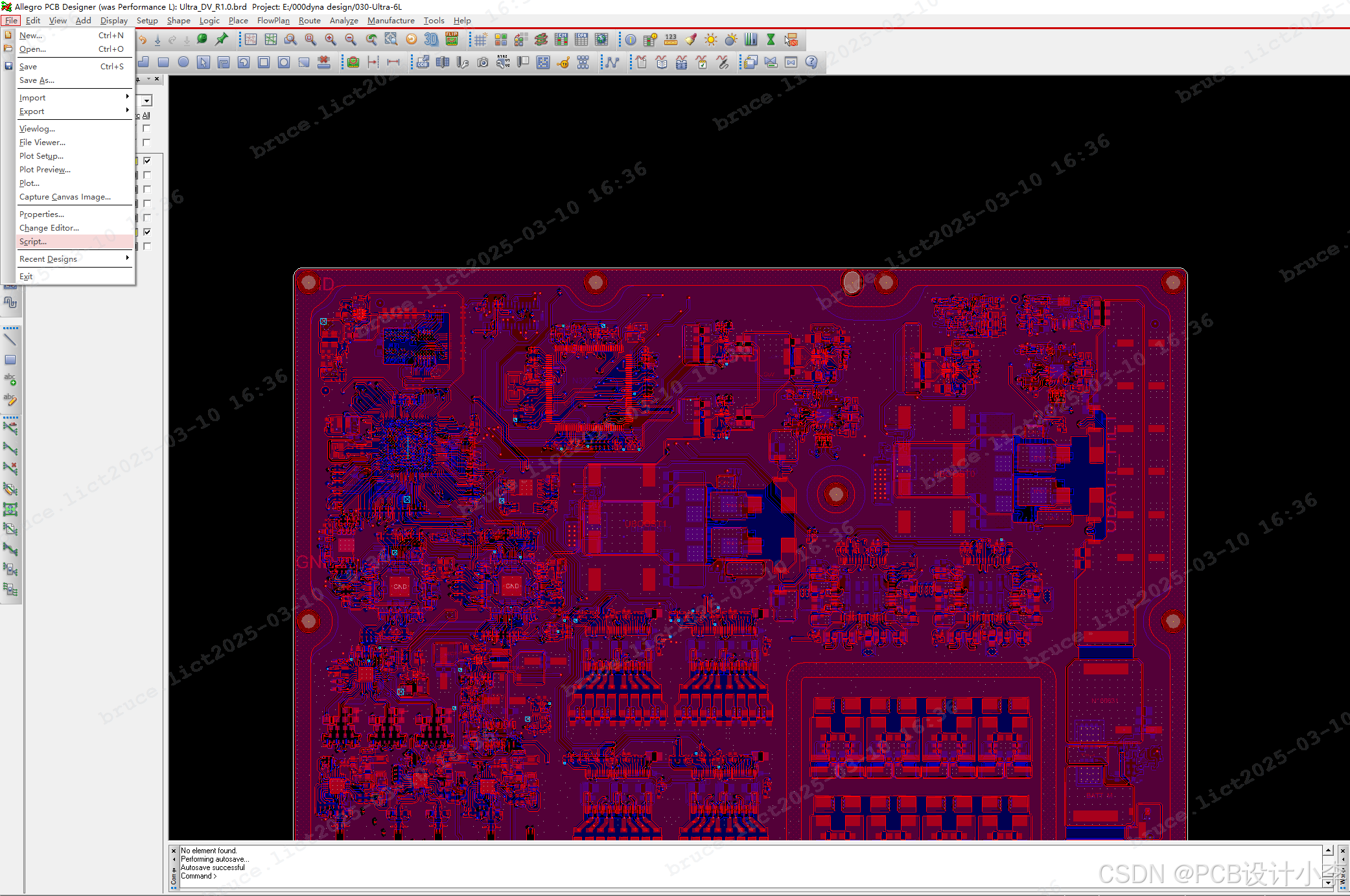Open the Manufacture menu

[x=390, y=21]
